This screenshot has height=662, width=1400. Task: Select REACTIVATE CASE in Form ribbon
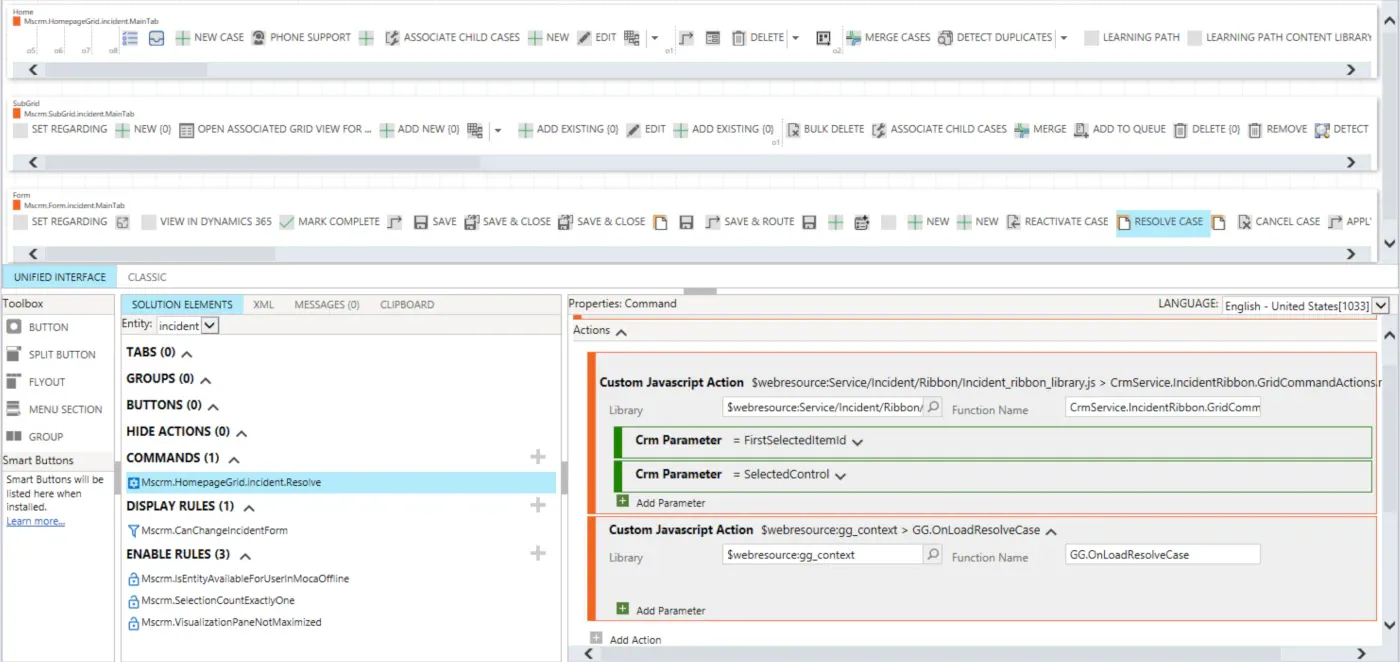(x=1057, y=222)
